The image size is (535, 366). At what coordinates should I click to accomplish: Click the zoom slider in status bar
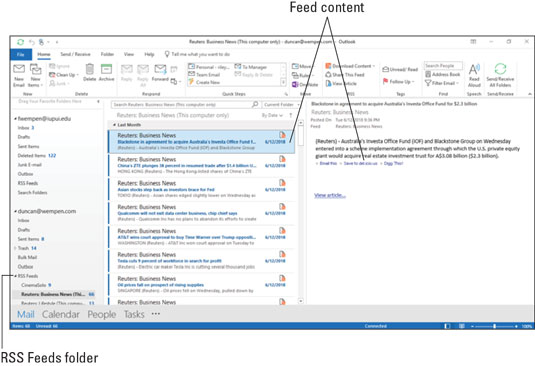coord(494,326)
